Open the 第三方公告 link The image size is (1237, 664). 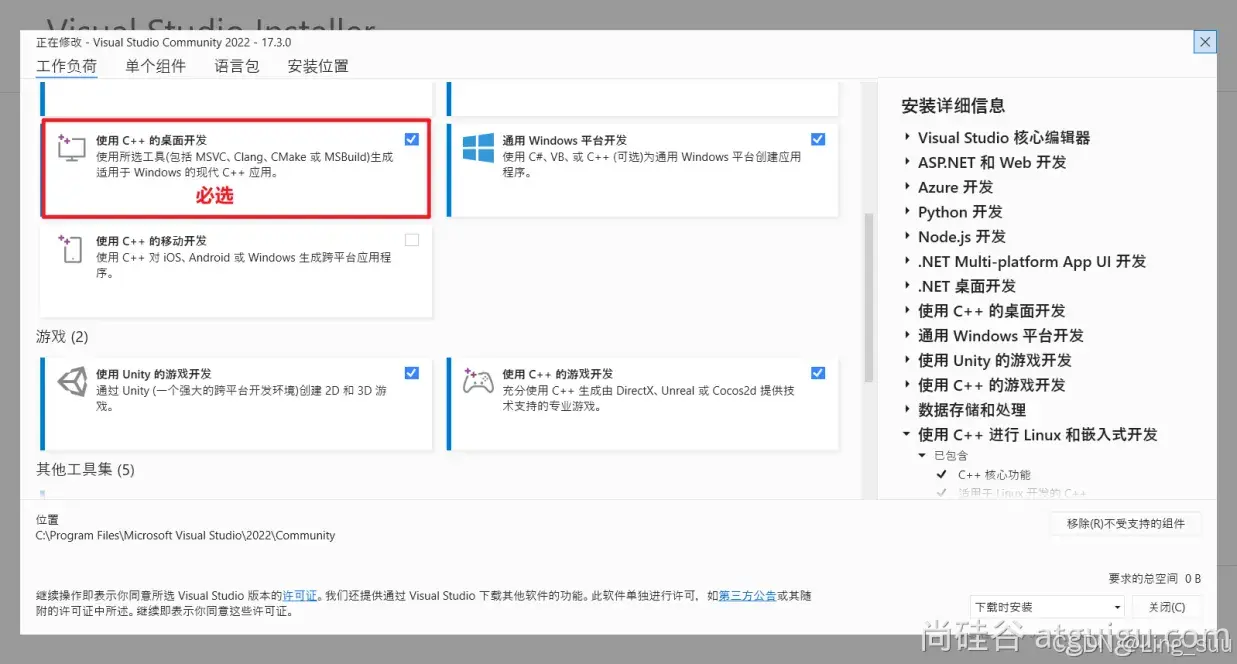coord(747,595)
